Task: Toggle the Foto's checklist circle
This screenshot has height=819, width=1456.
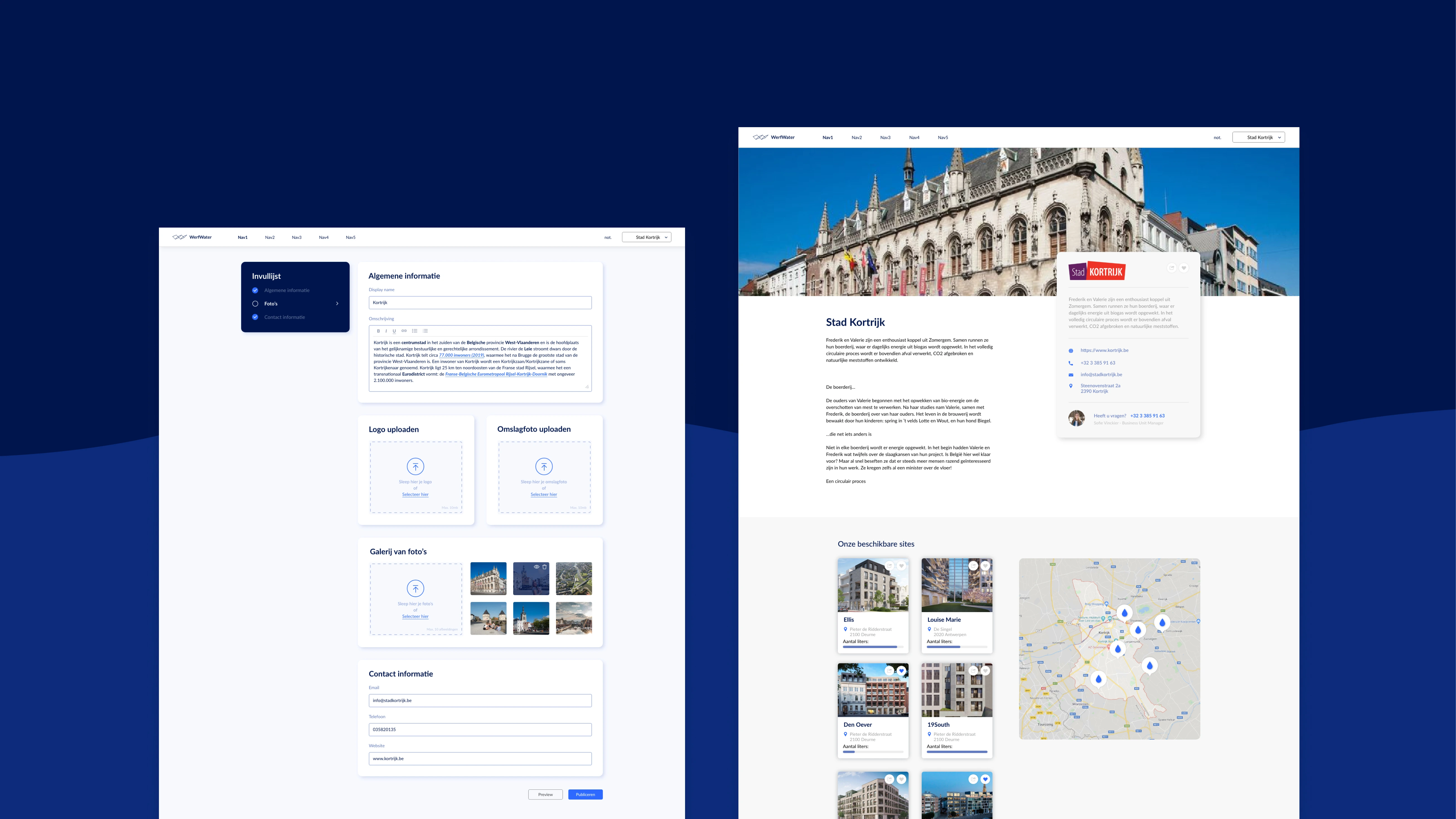Action: click(255, 303)
